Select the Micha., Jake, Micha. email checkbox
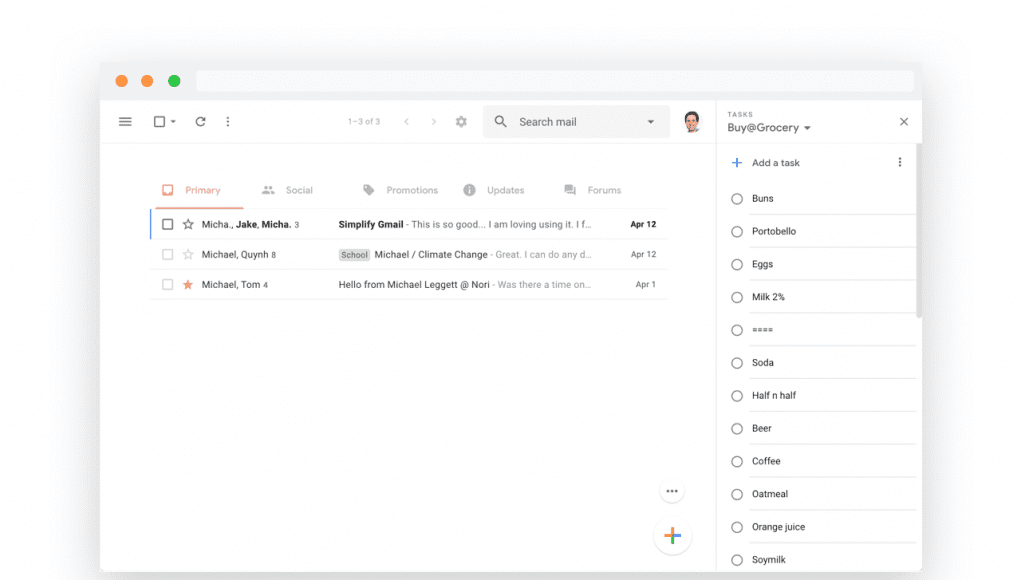This screenshot has height=580, width=1021. click(167, 225)
